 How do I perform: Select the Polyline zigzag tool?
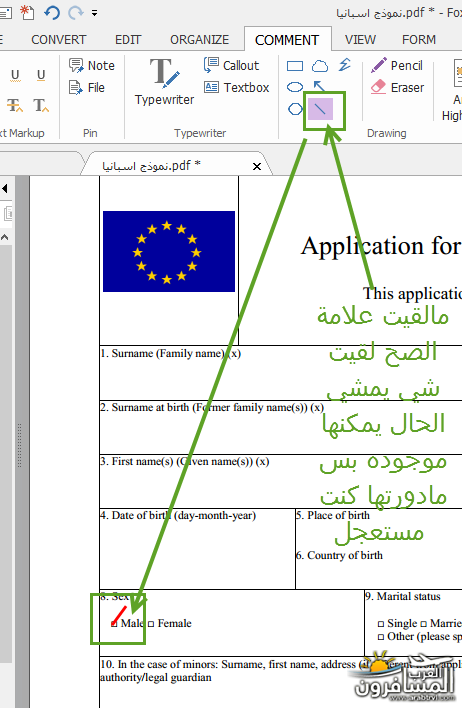coord(345,65)
